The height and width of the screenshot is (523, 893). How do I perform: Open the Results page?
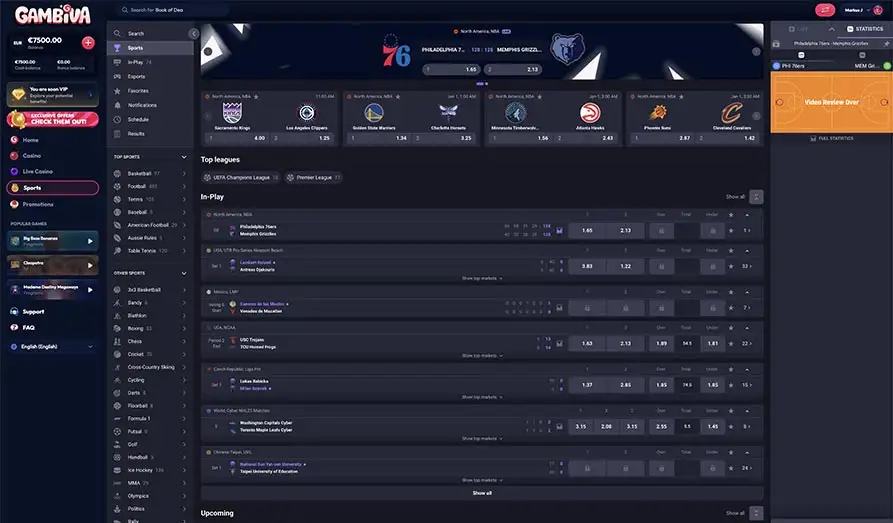[x=150, y=133]
